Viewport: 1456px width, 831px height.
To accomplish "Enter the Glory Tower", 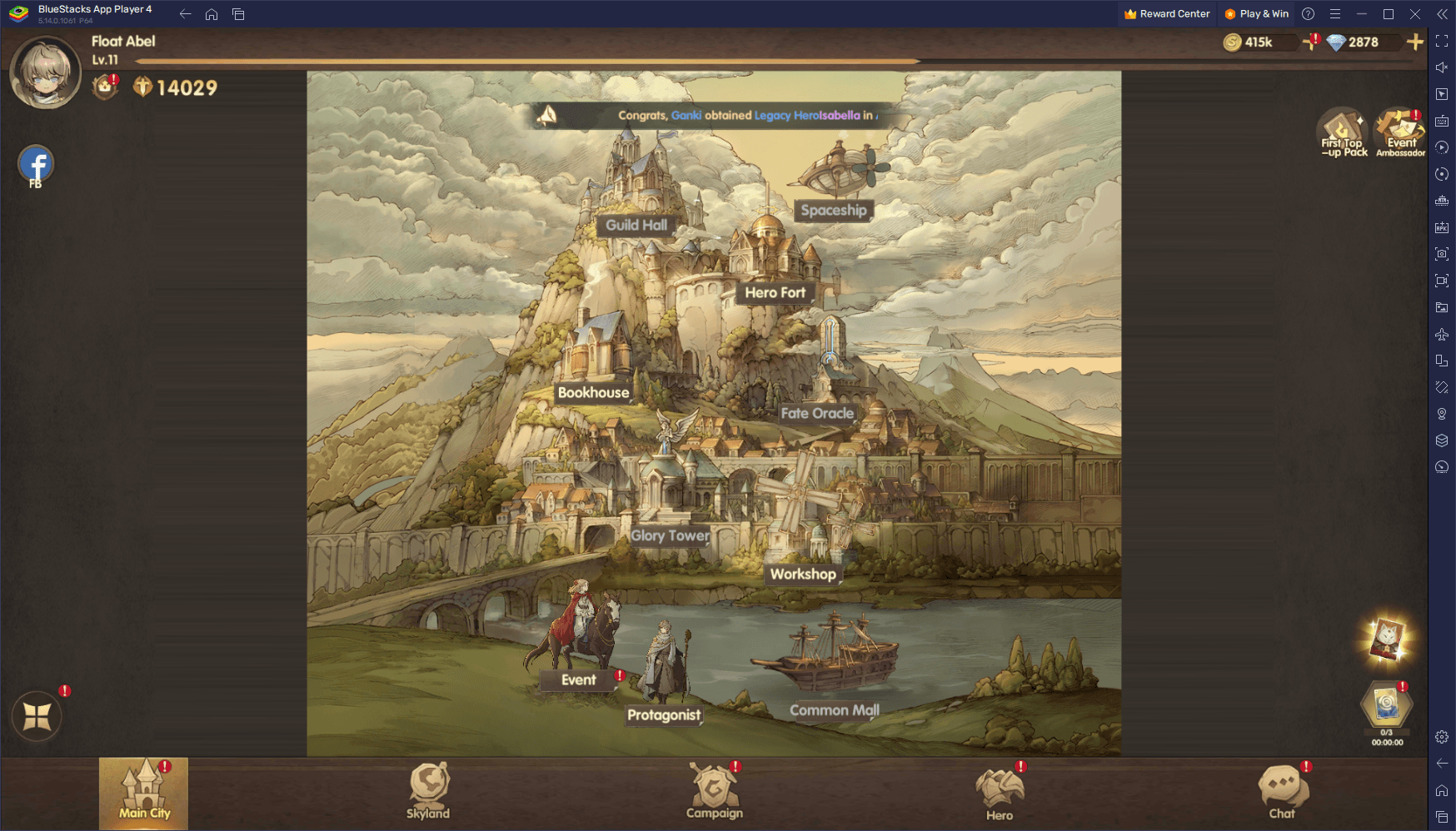I will click(x=670, y=535).
